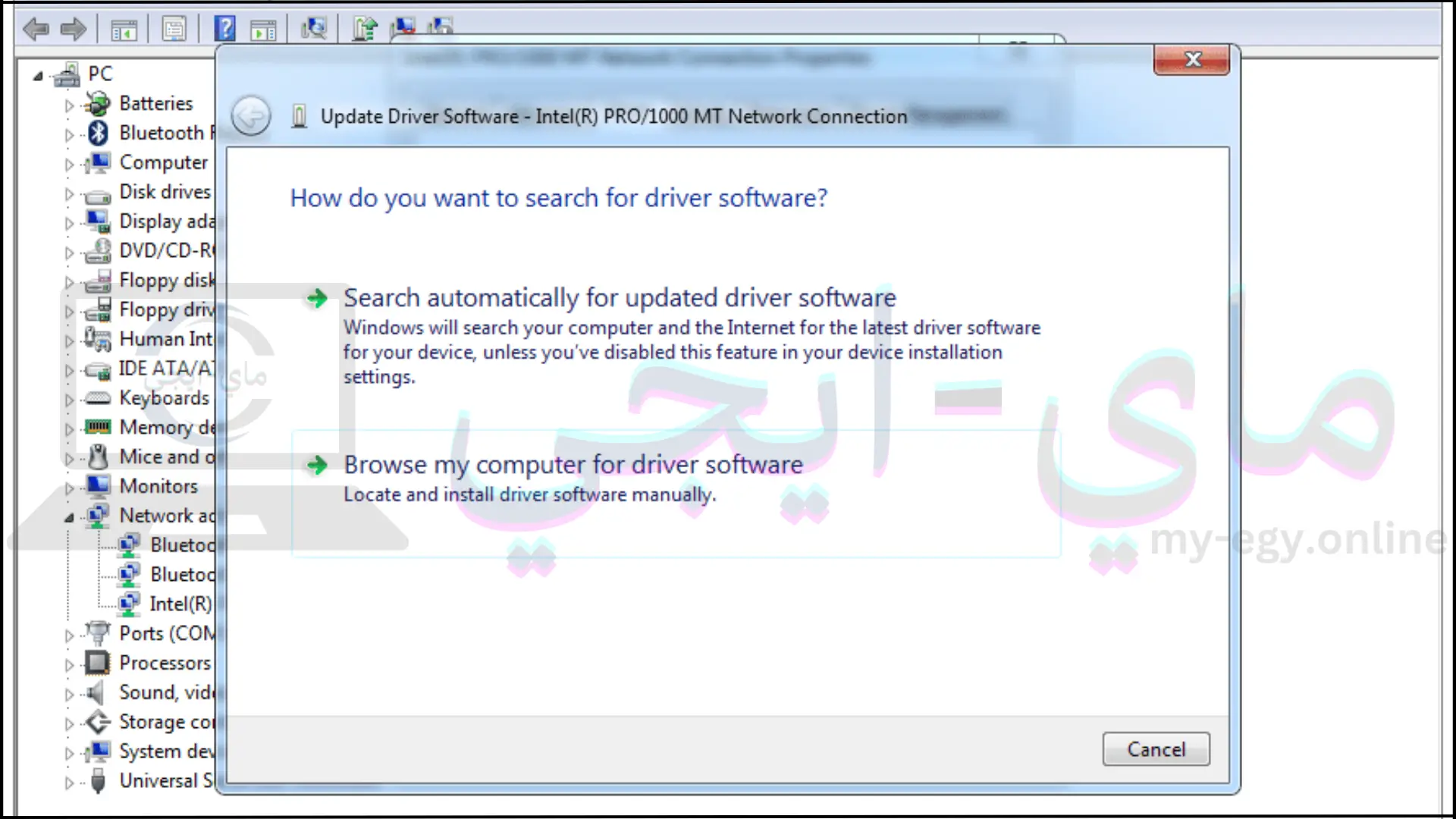Select the Floppy driv tree row label

167,309
